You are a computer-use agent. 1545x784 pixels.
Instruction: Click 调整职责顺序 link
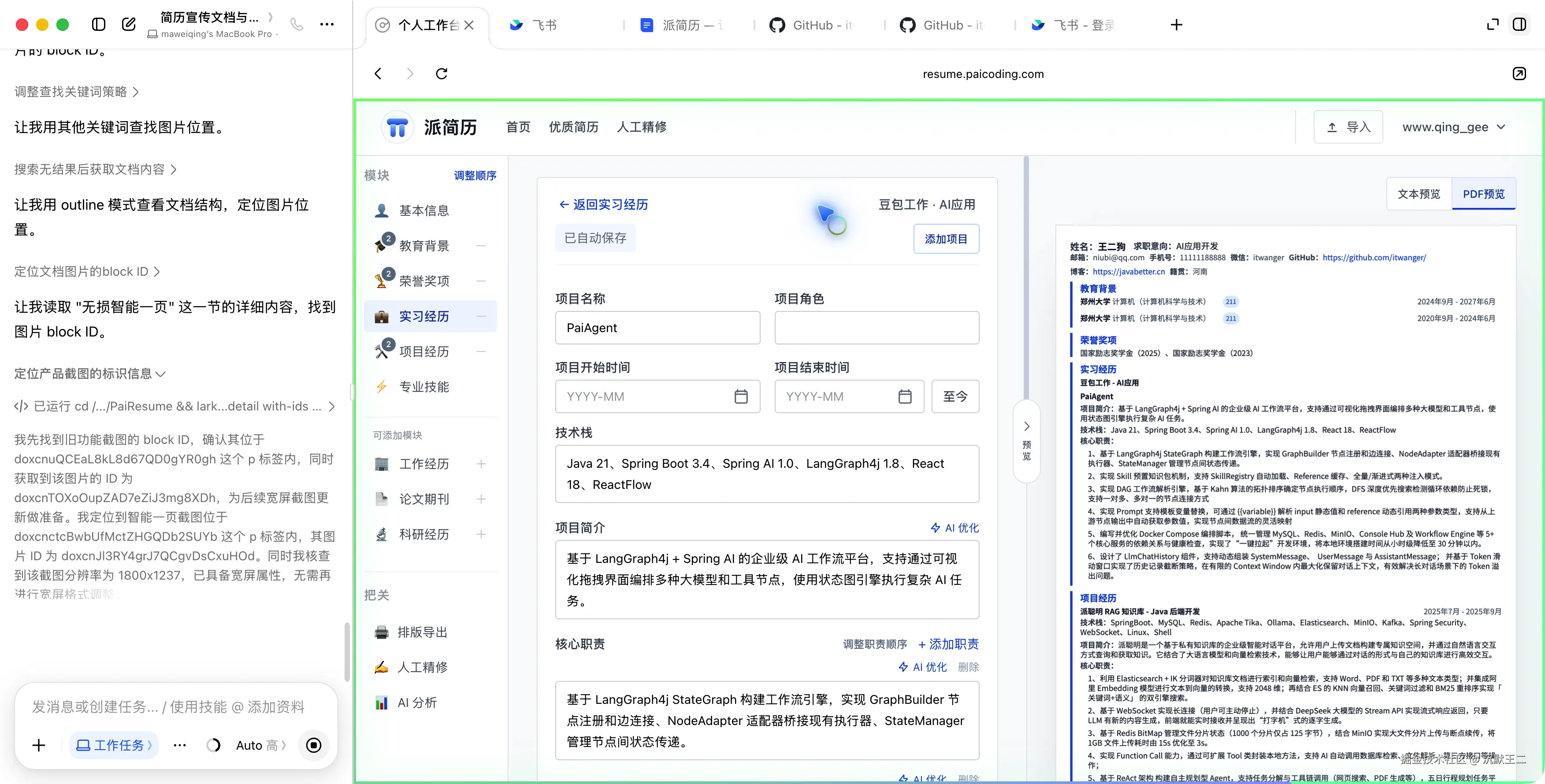874,644
